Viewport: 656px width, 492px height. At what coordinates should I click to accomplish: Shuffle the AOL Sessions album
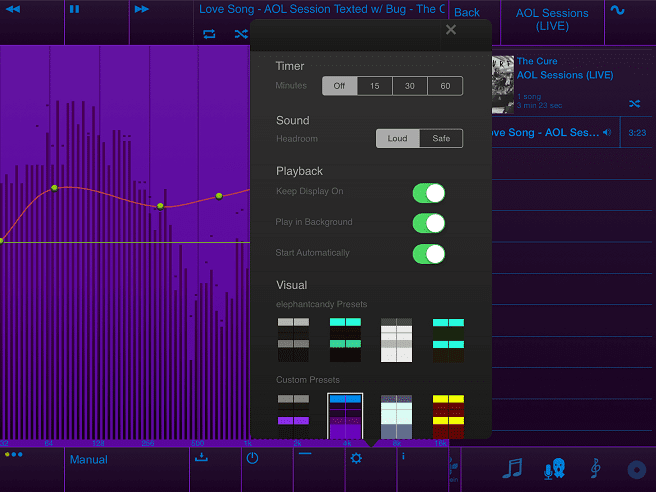[634, 103]
